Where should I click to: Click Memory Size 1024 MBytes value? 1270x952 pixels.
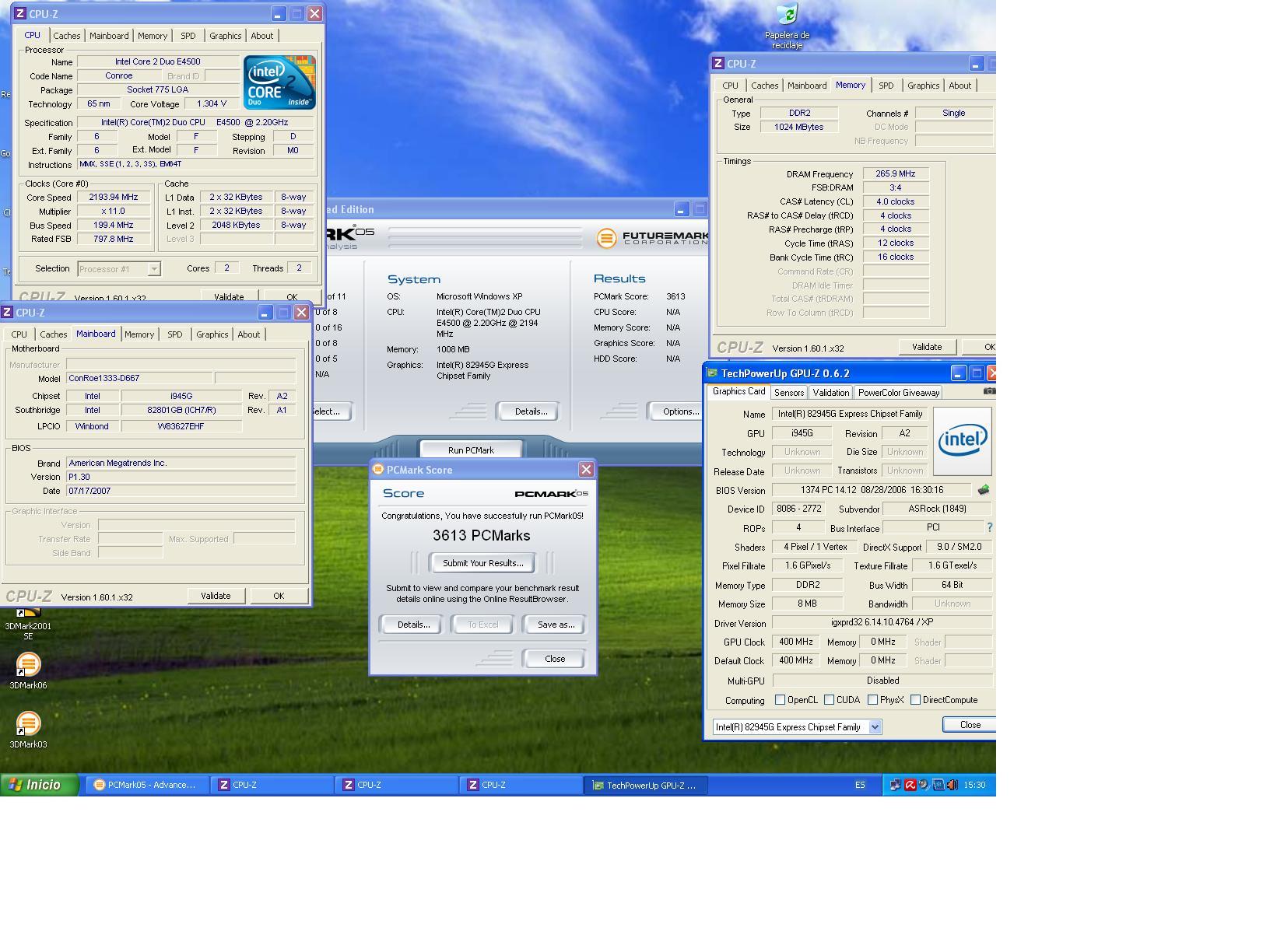(x=799, y=127)
